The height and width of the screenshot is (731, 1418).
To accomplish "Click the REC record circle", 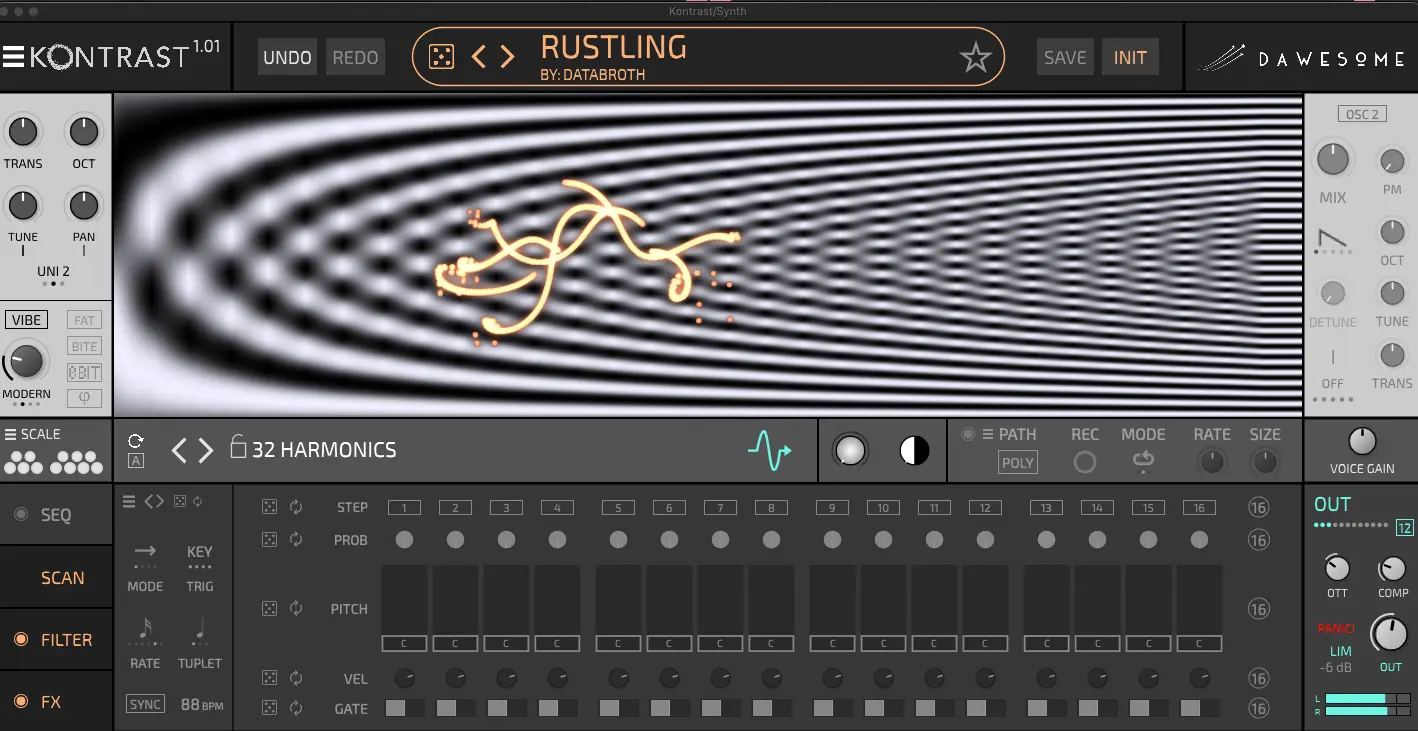I will point(1084,462).
